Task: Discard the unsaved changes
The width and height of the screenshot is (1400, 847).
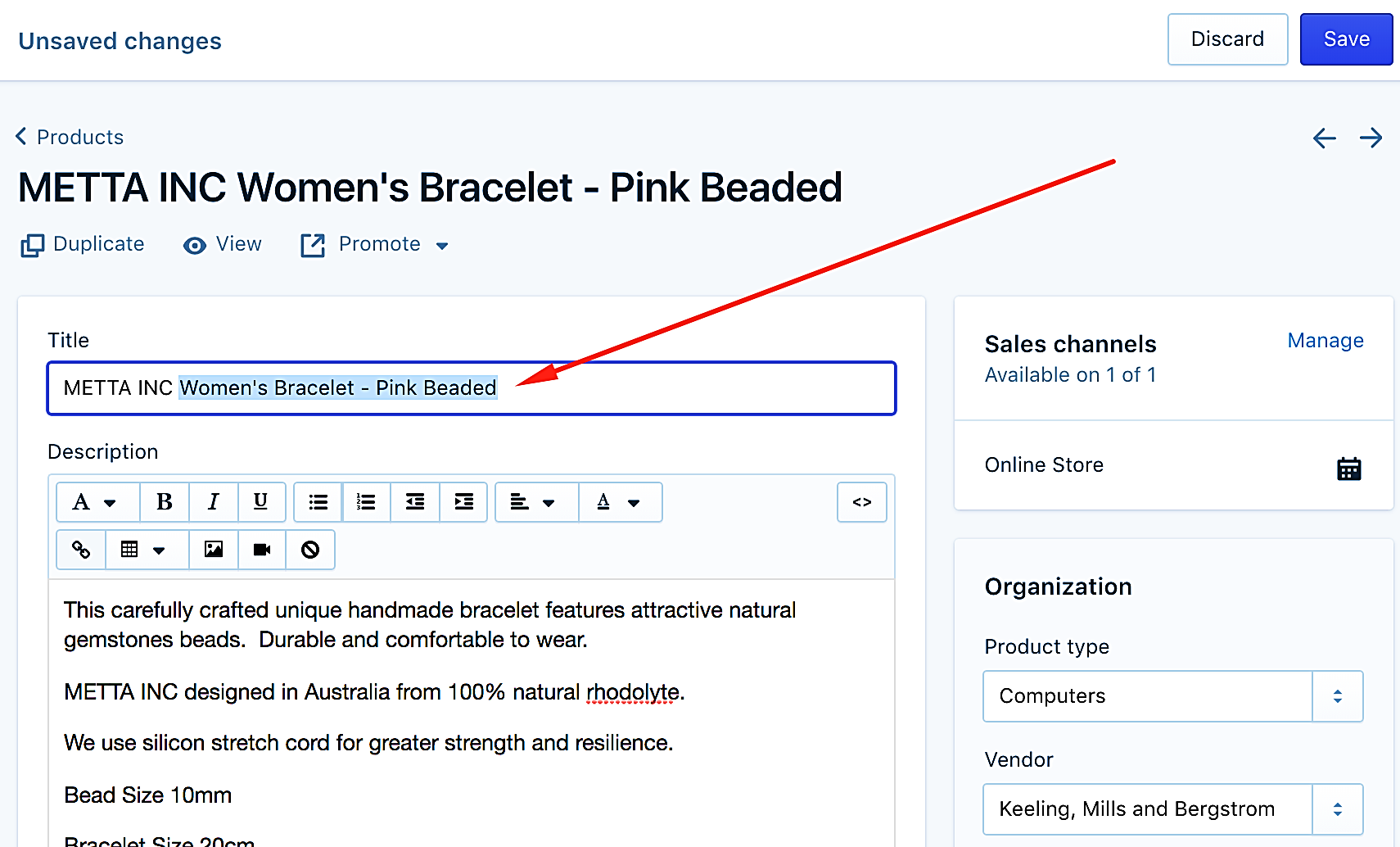Action: tap(1227, 39)
